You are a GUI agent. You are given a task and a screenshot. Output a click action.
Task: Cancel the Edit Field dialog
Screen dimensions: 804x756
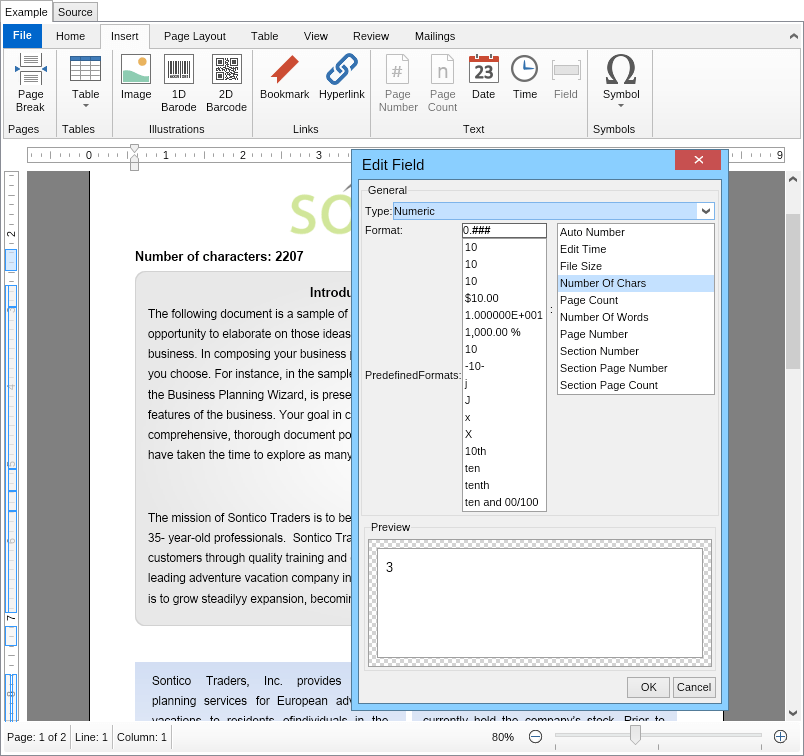[x=693, y=687]
